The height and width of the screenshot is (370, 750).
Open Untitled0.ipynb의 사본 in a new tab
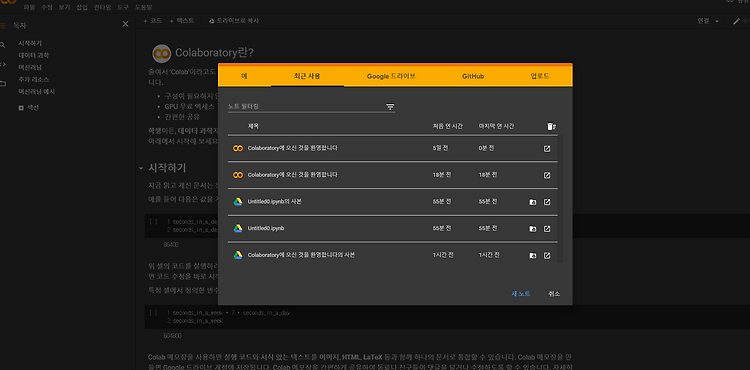(547, 202)
